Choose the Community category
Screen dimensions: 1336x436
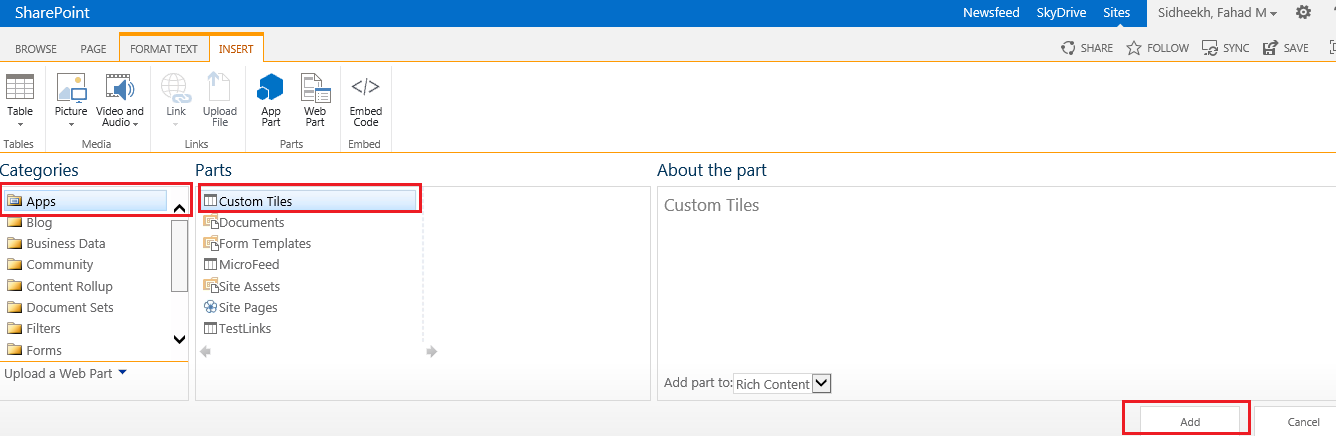click(x=50, y=265)
